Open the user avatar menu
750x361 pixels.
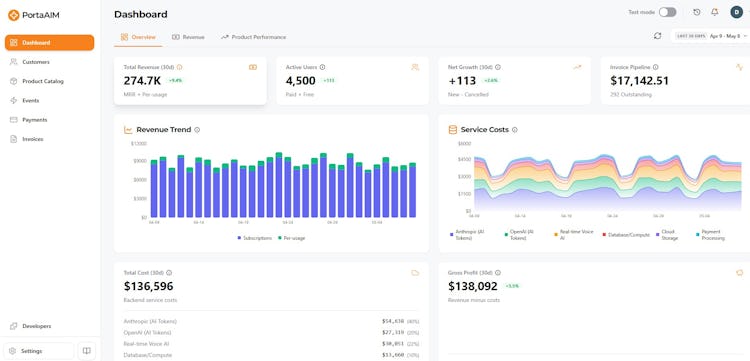click(x=737, y=12)
